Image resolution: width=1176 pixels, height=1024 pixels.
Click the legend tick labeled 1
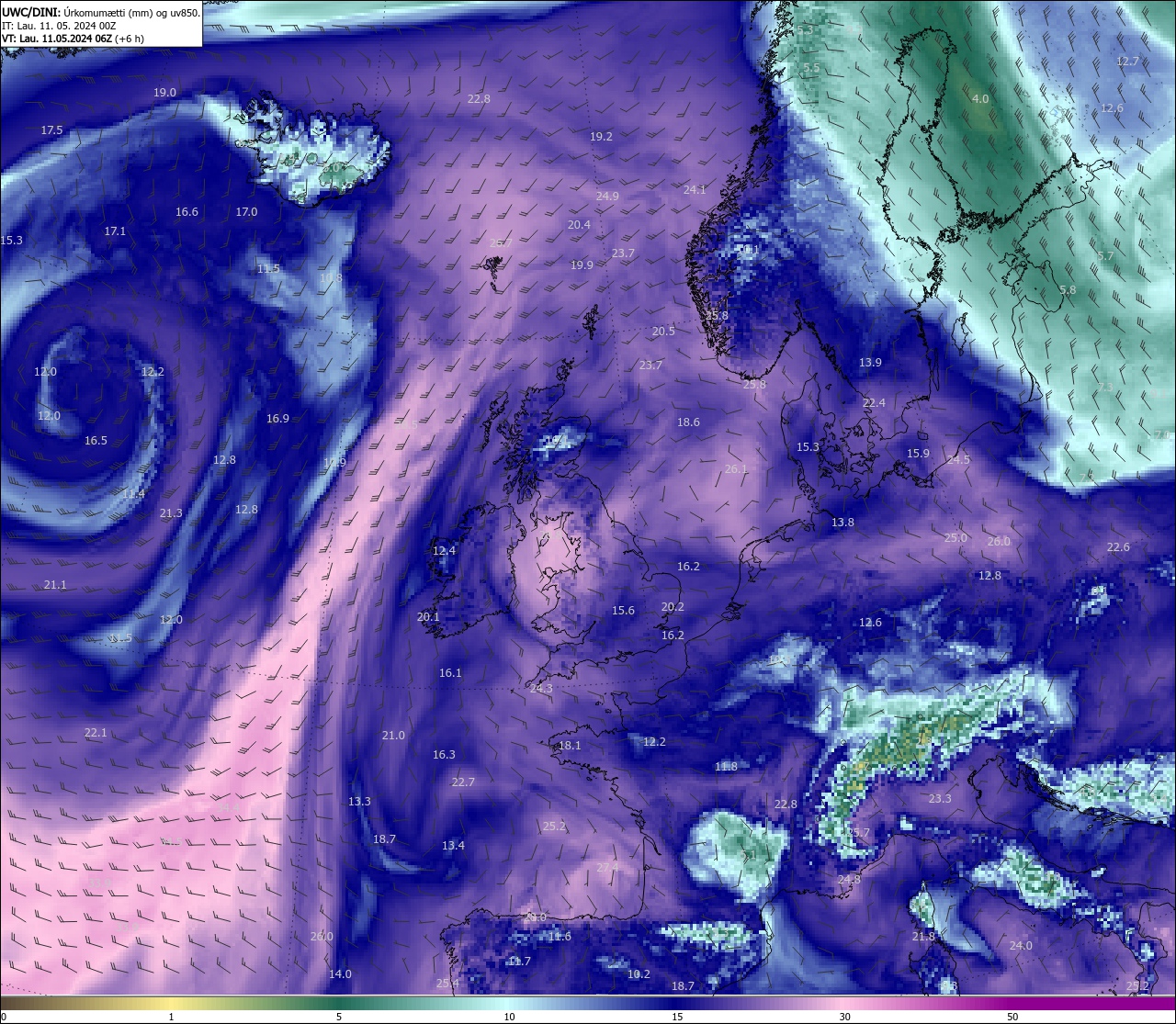coord(172,1017)
